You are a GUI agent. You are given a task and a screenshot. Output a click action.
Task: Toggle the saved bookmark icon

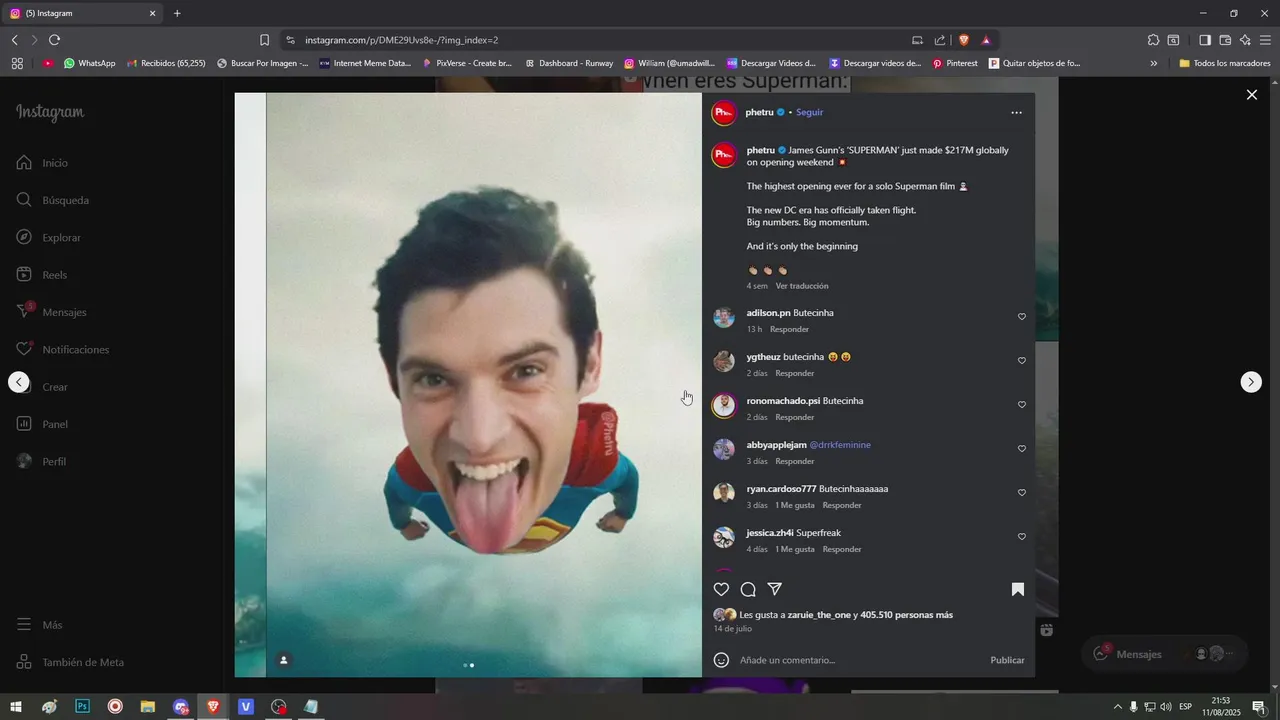tap(1018, 589)
